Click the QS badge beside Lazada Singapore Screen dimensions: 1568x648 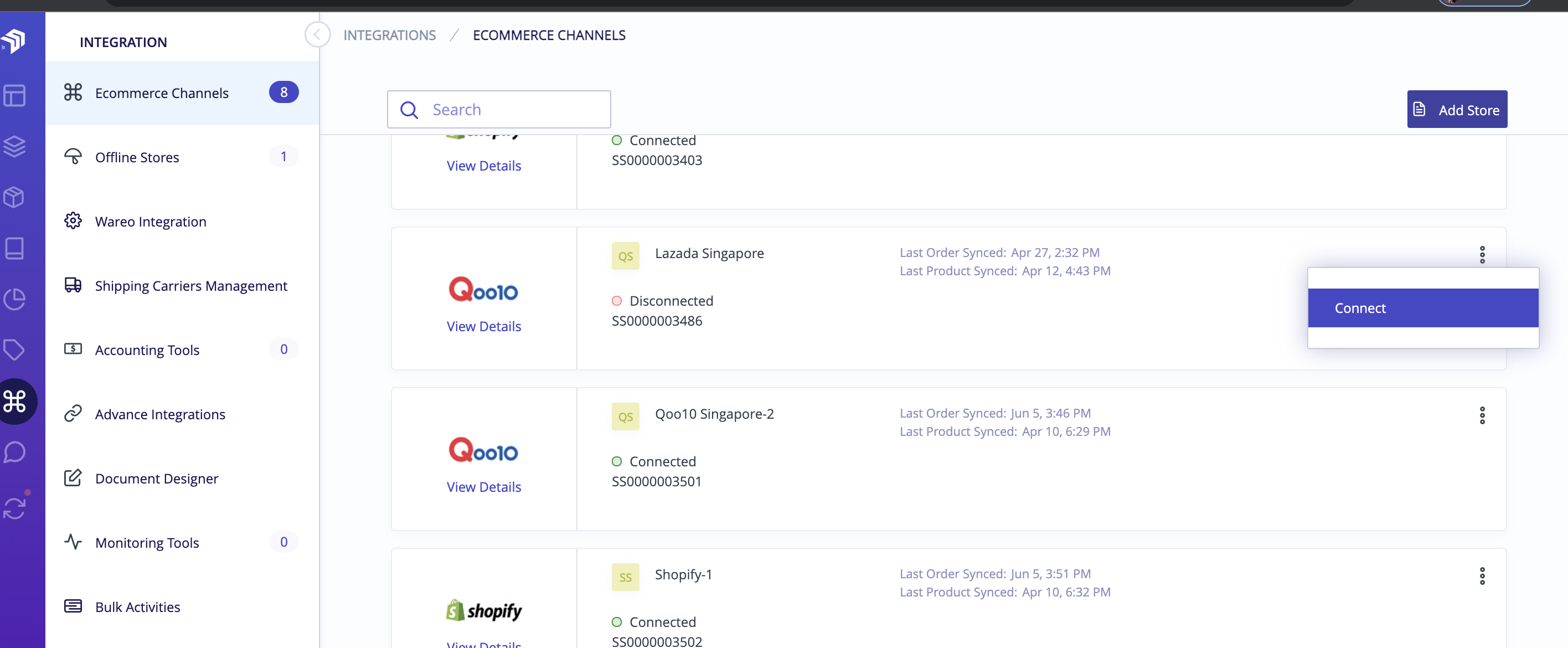(x=625, y=256)
